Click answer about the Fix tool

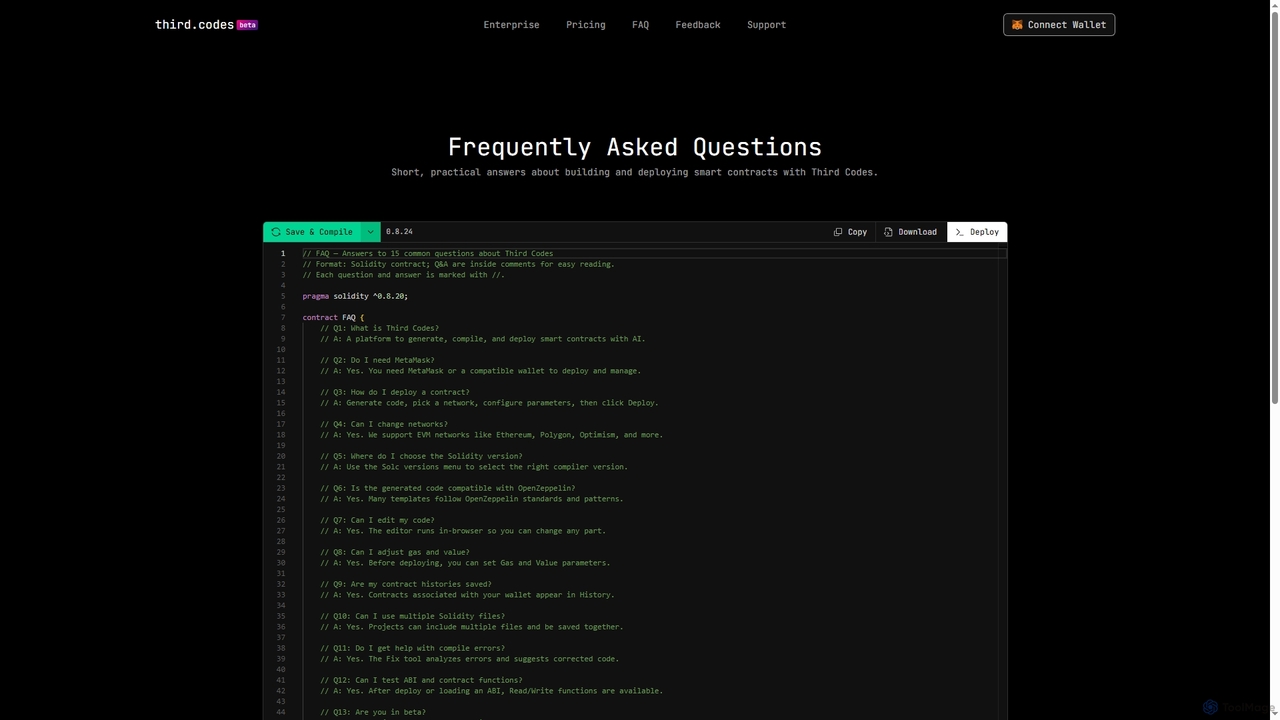(x=469, y=659)
